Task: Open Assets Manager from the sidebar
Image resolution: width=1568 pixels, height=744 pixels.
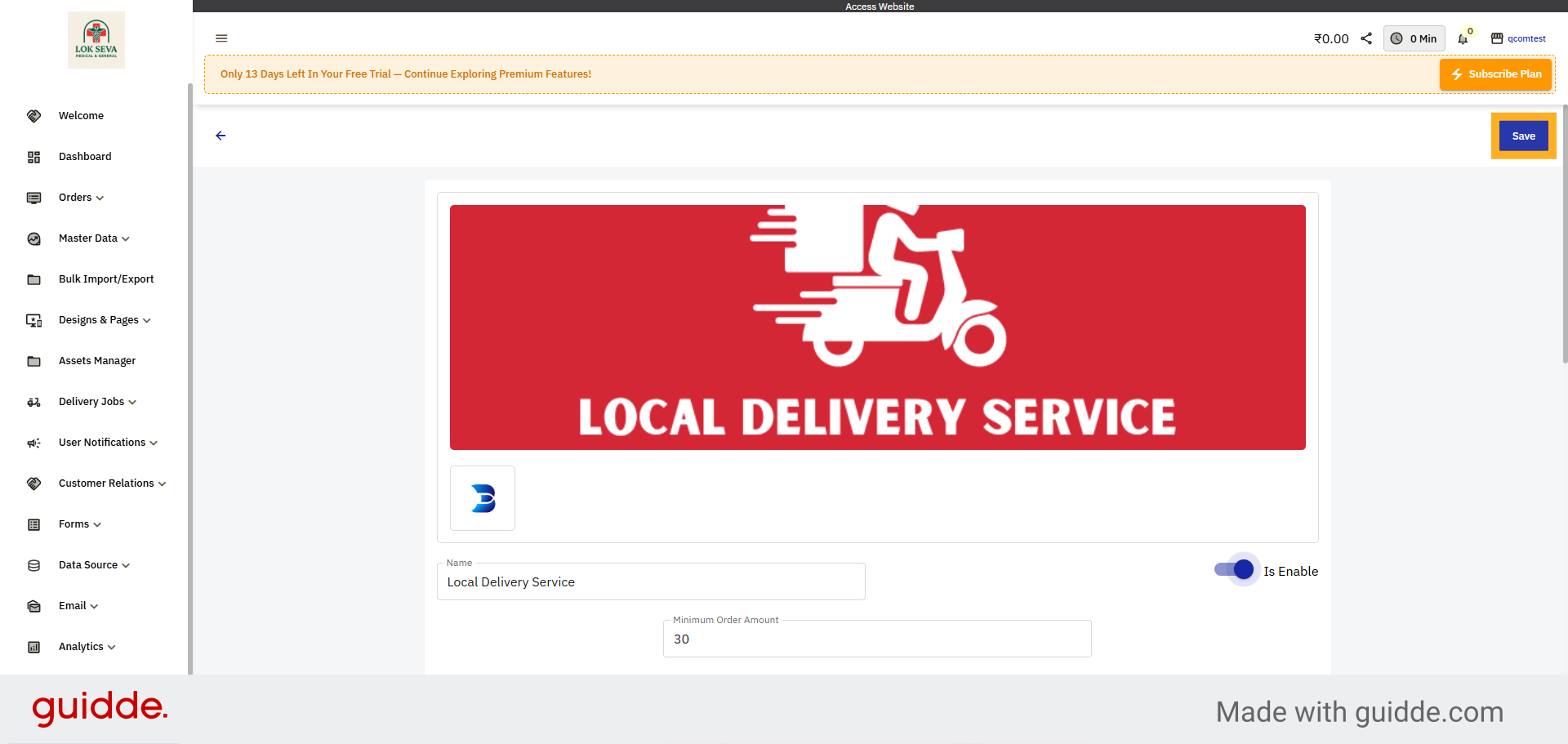Action: click(x=97, y=360)
